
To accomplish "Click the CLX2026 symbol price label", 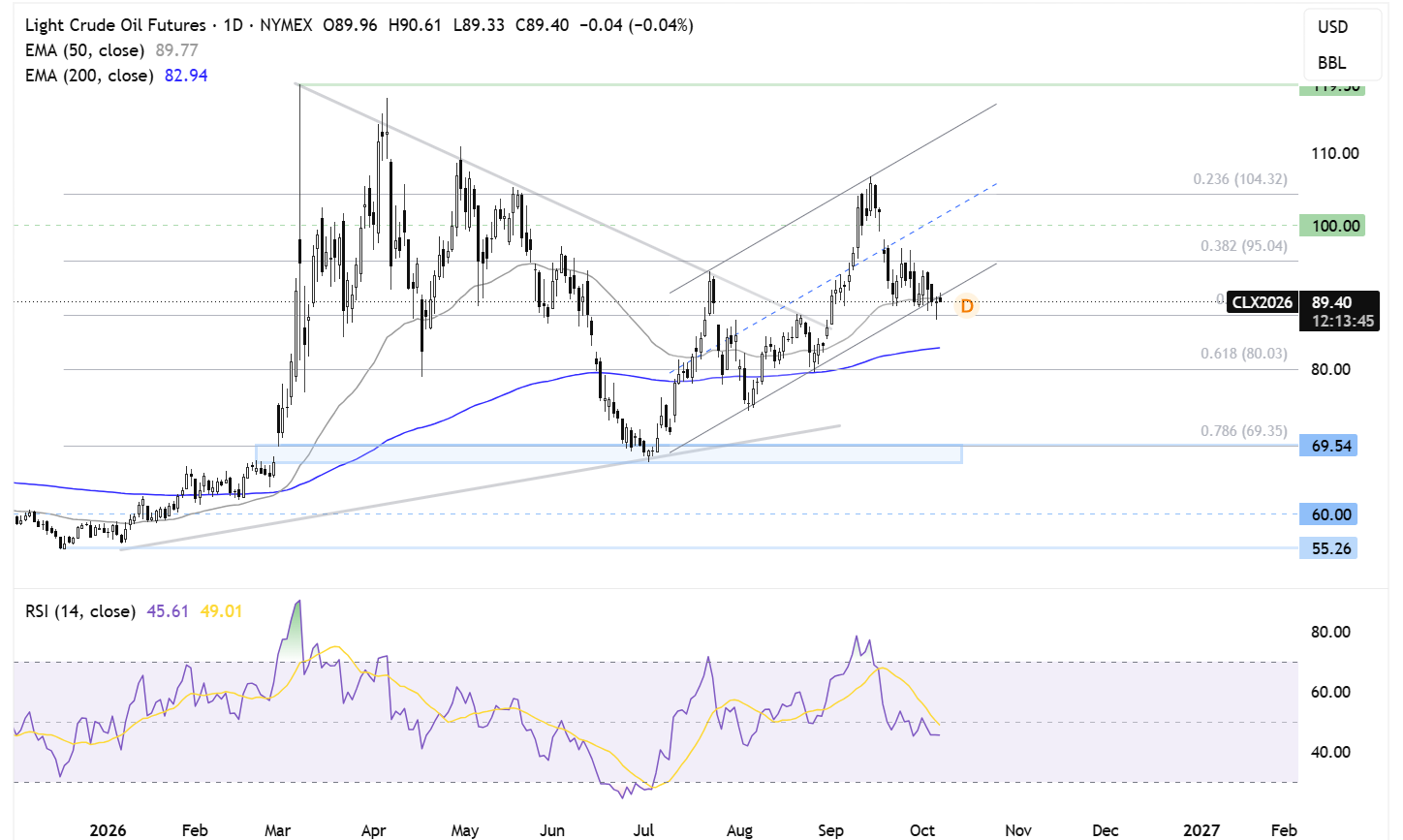I will click(x=1262, y=302).
